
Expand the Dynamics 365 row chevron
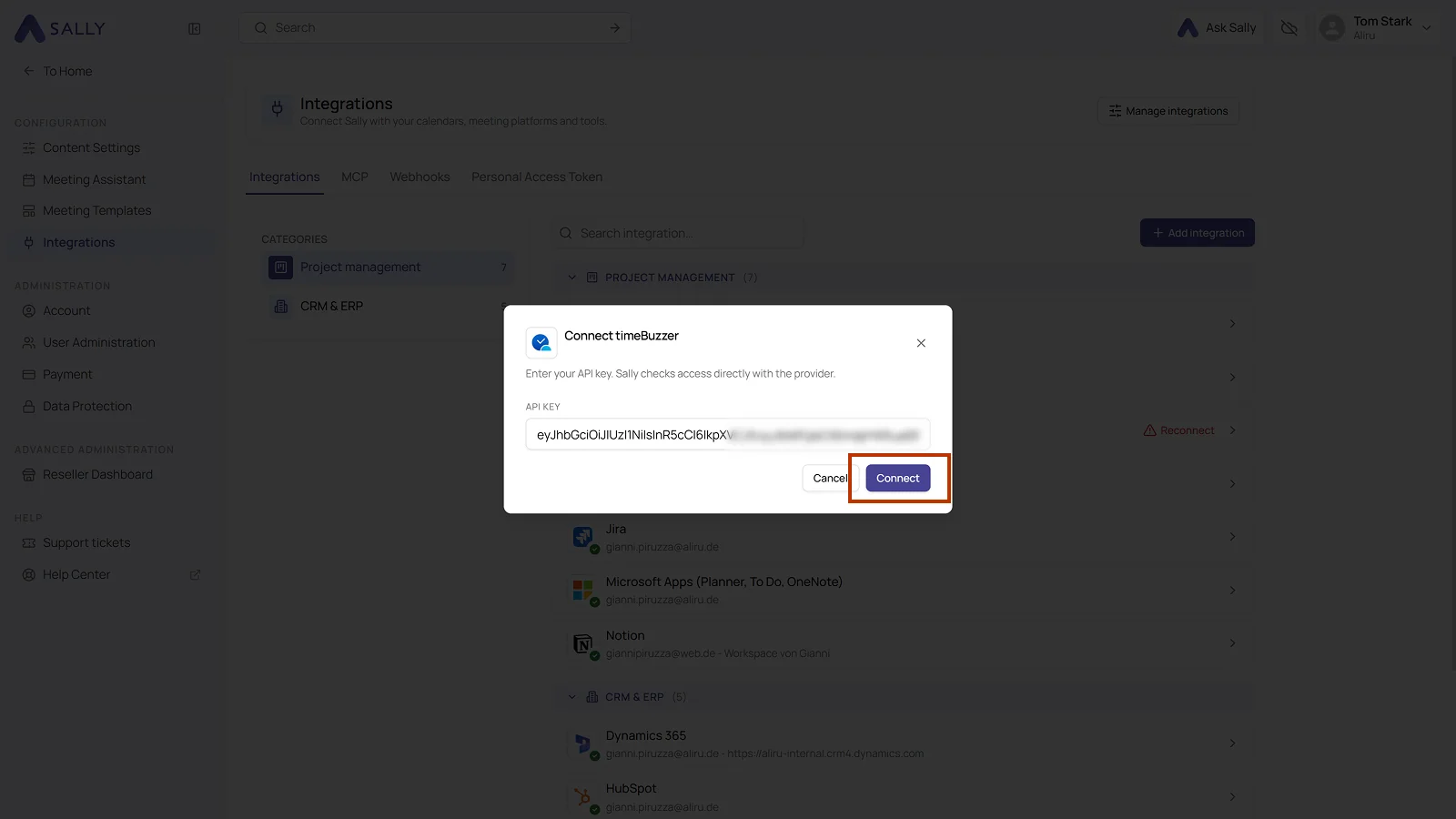pyautogui.click(x=1232, y=743)
